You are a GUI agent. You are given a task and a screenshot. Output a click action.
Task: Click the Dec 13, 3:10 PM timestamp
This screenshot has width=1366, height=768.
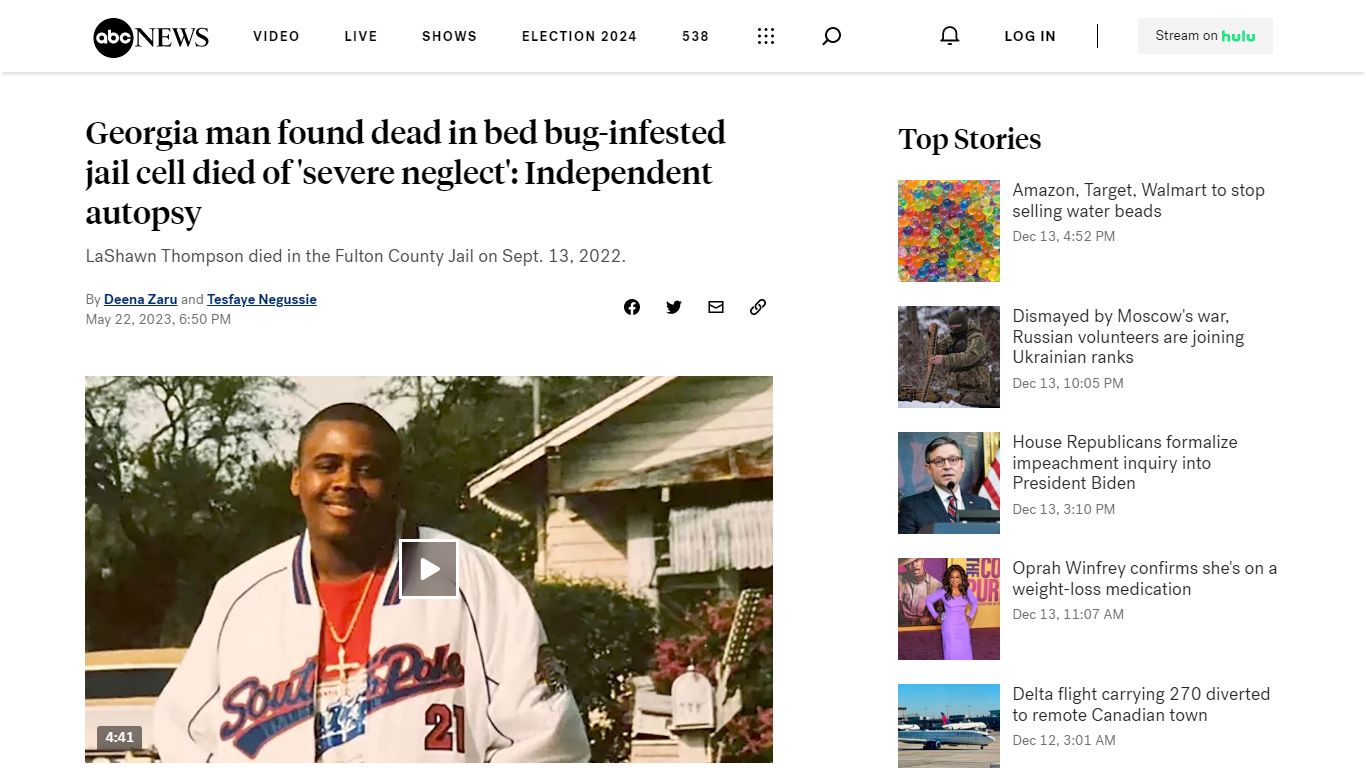(x=1063, y=509)
